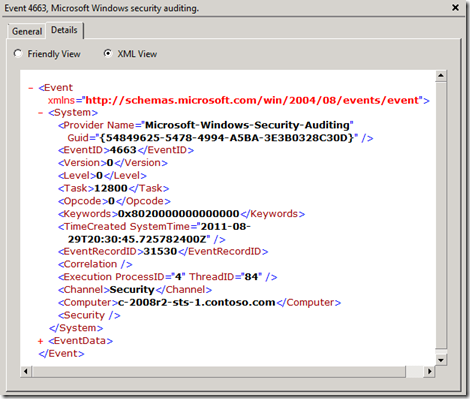Click the vertical scrollbar thumb
Viewport: 470px width, 399px height.
(x=441, y=216)
